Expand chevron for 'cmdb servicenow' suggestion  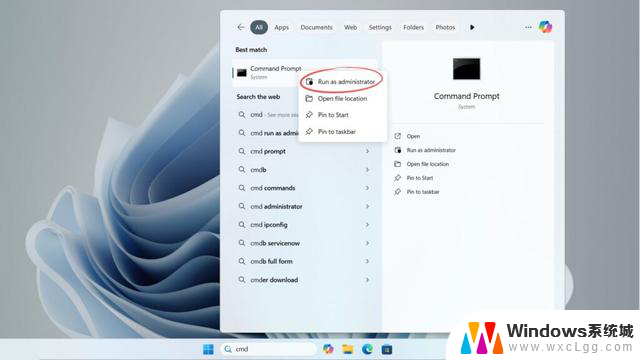367,243
